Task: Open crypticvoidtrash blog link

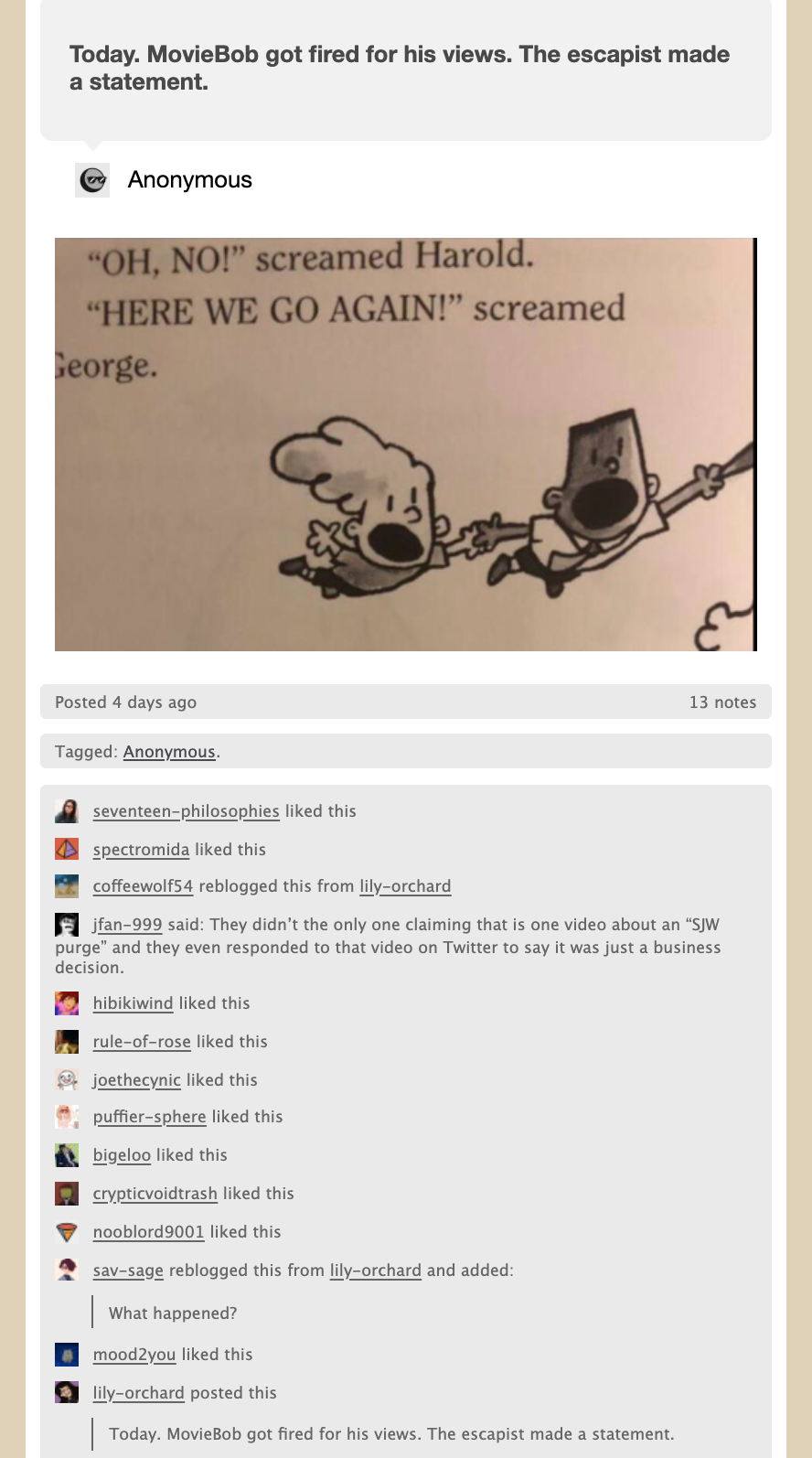Action: point(155,1194)
